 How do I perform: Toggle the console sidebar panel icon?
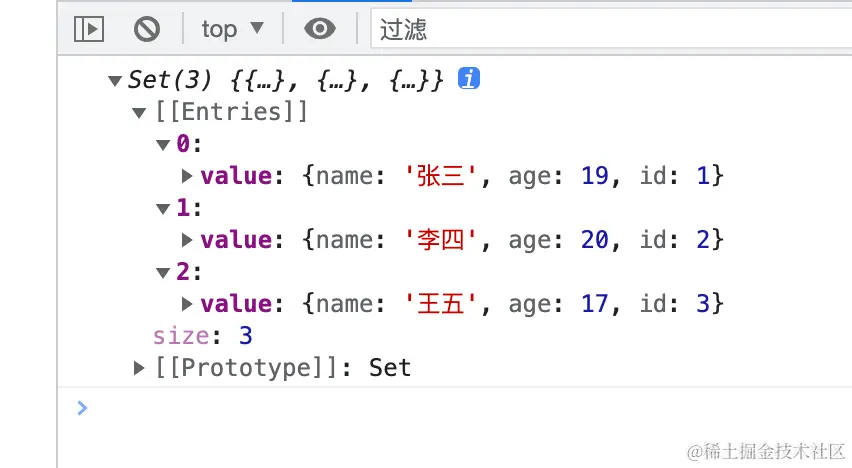(89, 29)
